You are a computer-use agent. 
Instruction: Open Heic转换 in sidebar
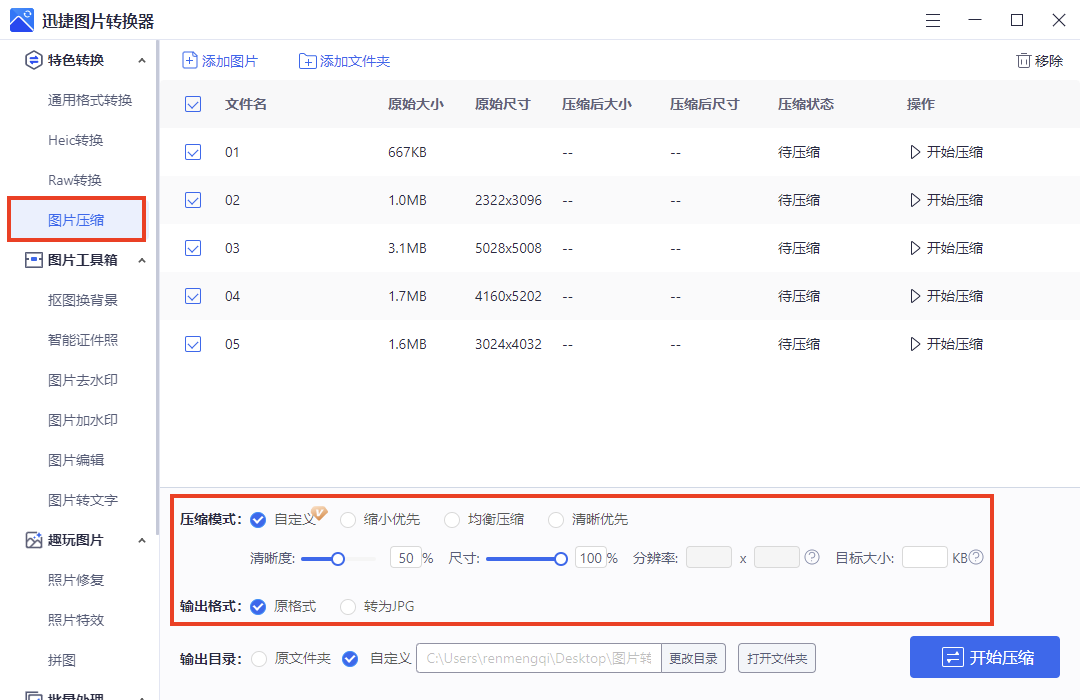(x=76, y=141)
